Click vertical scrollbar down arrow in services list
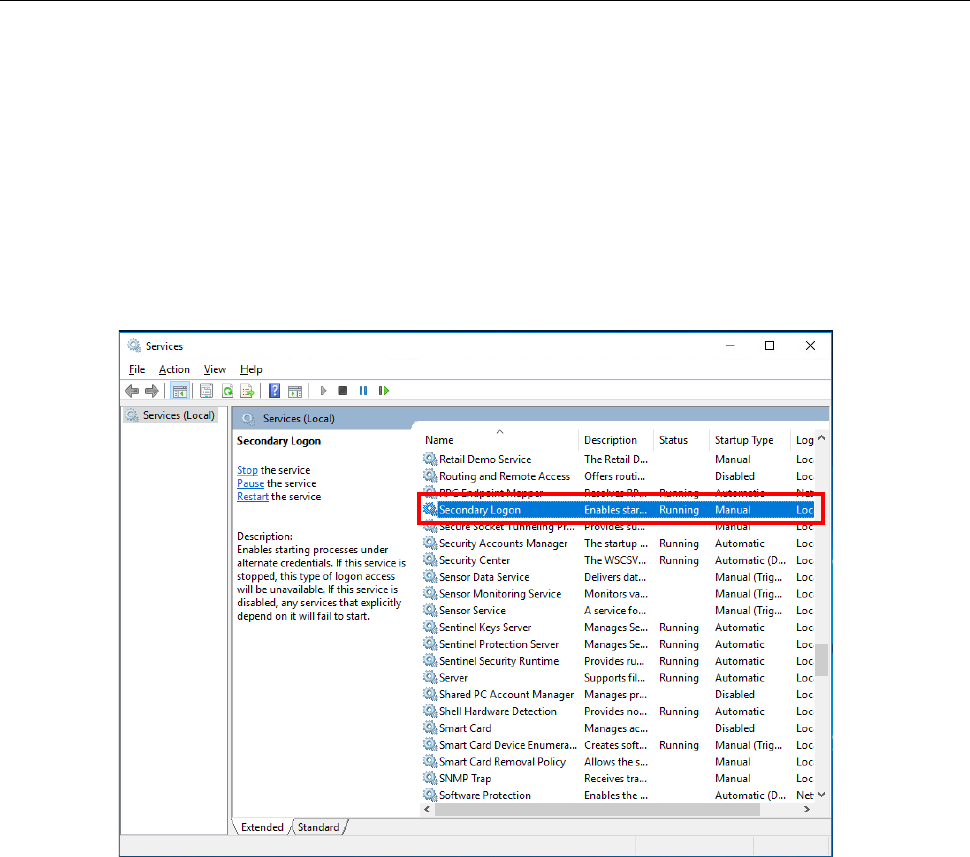The height and width of the screenshot is (857, 970). [821, 794]
